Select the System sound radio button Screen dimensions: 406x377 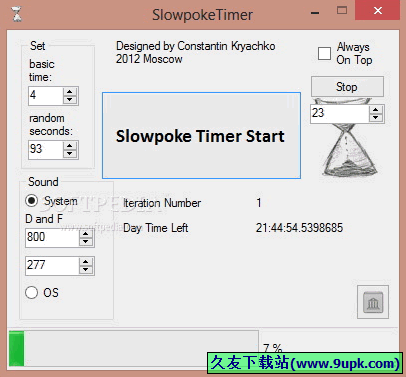tap(32, 200)
